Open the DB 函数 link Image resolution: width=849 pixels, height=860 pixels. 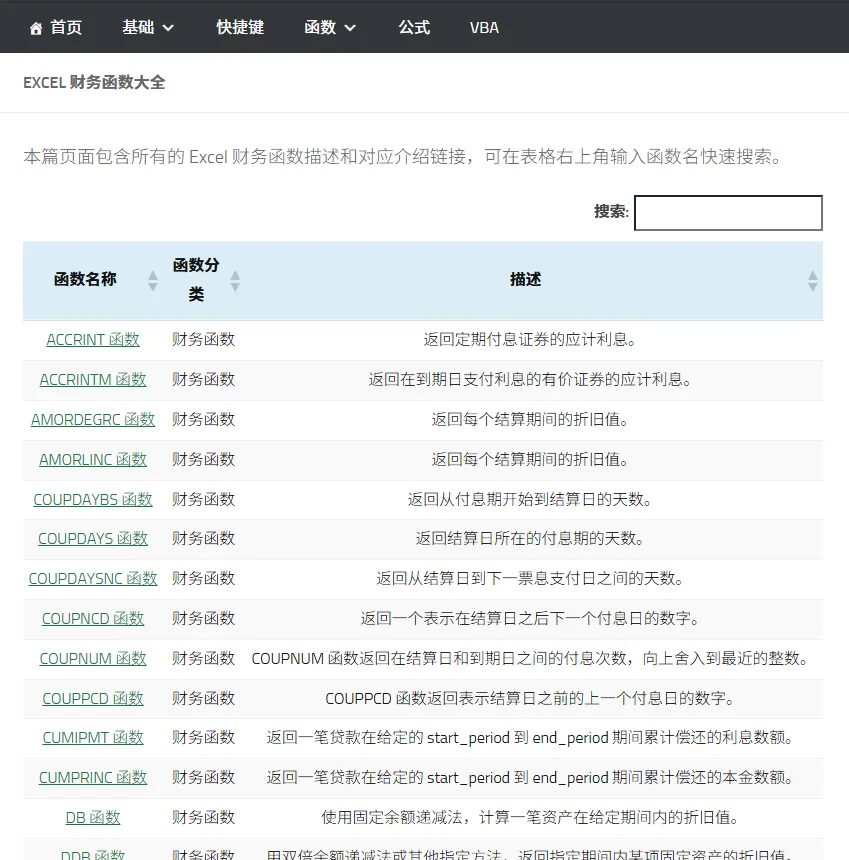[93, 818]
